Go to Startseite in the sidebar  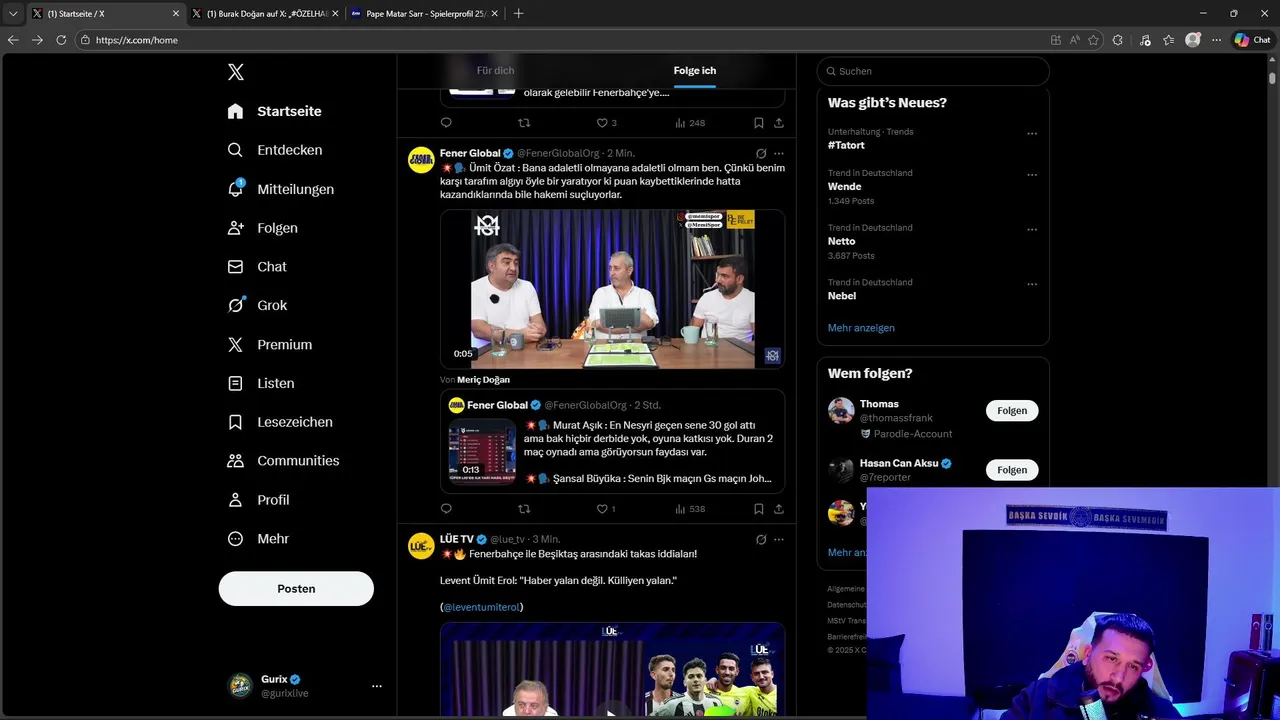[x=275, y=111]
